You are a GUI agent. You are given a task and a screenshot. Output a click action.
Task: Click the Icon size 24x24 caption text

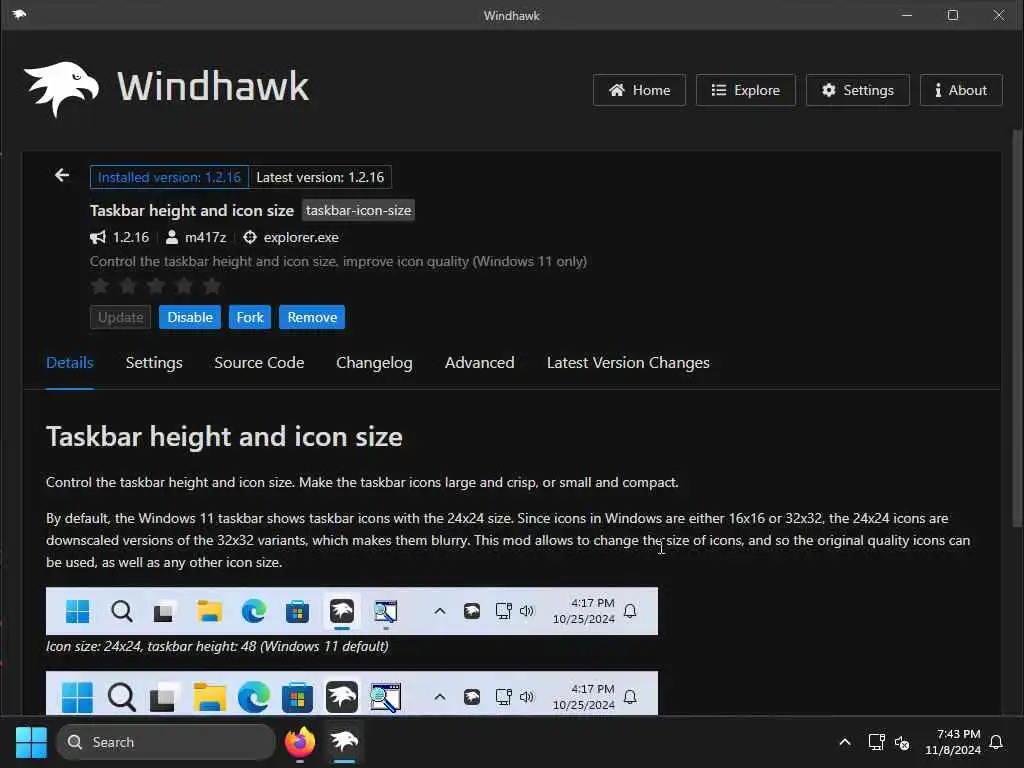tap(217, 647)
